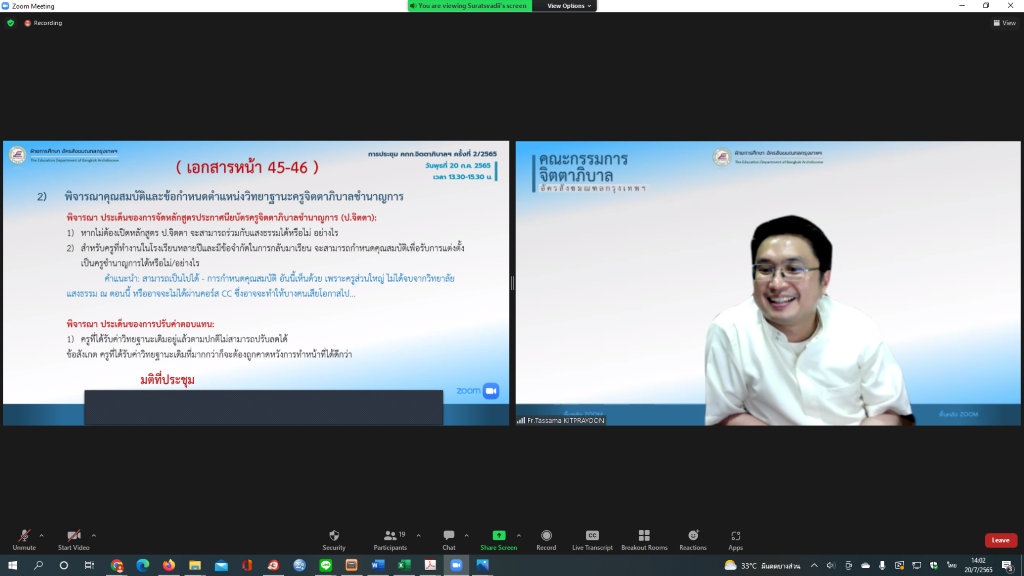This screenshot has height=576, width=1024.
Task: Expand the View Options dropdown
Action: 569,6
